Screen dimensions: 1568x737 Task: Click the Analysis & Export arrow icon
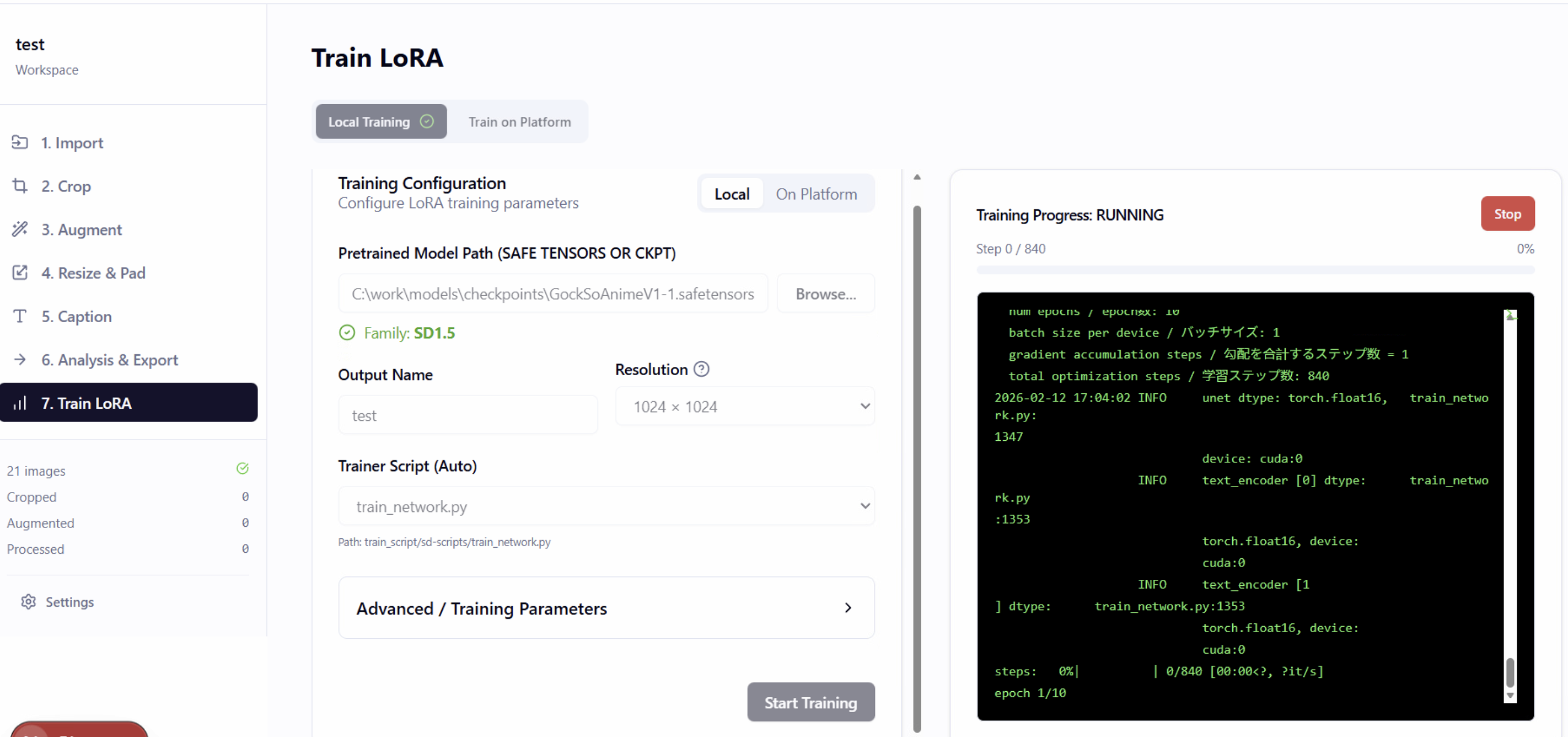pyautogui.click(x=19, y=359)
